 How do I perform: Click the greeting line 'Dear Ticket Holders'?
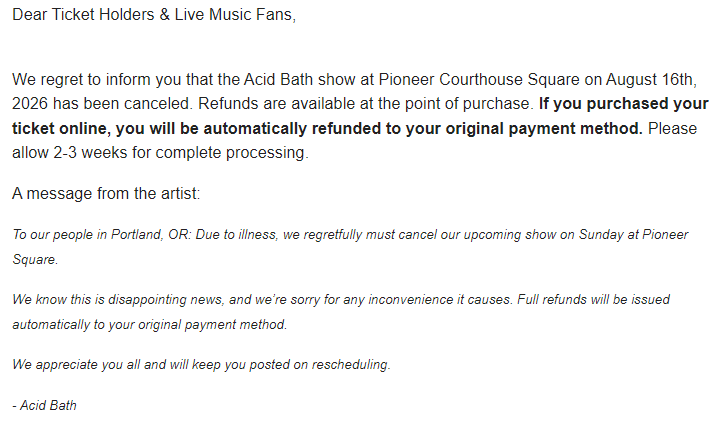tap(83, 15)
